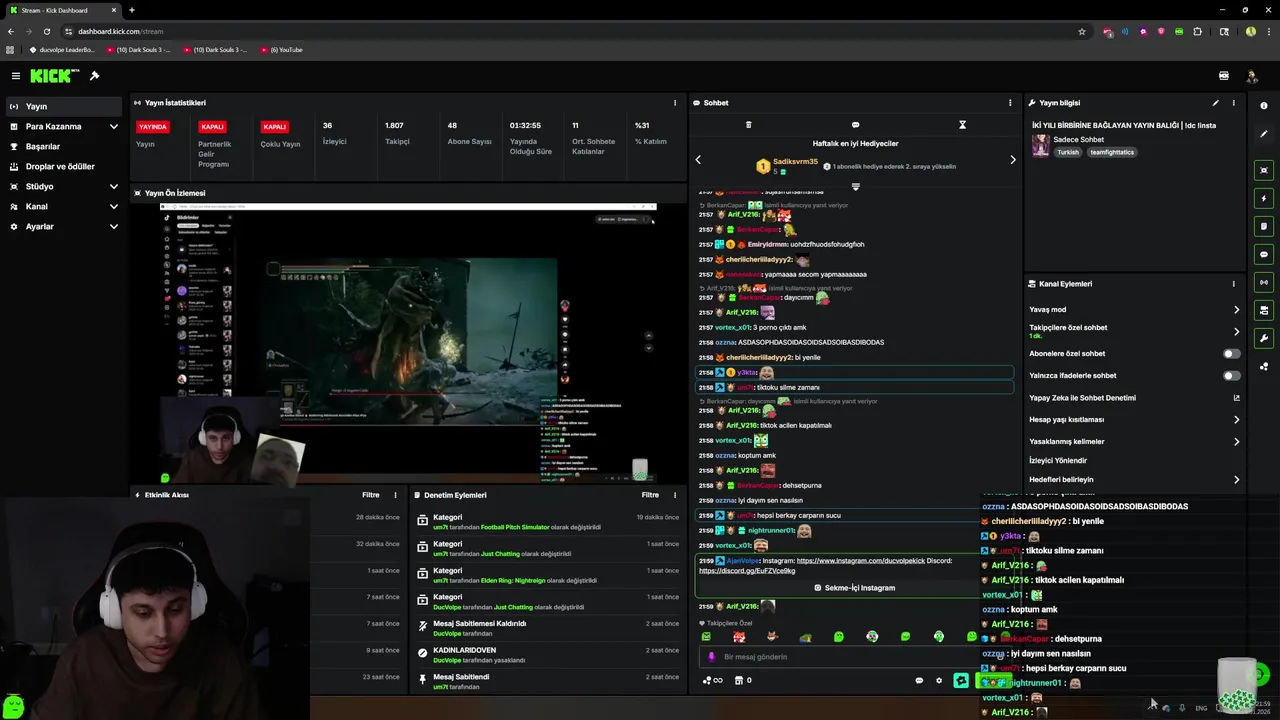The width and height of the screenshot is (1280, 720).
Task: Click the moderator hammer icon next to Kick logo
Action: click(94, 76)
